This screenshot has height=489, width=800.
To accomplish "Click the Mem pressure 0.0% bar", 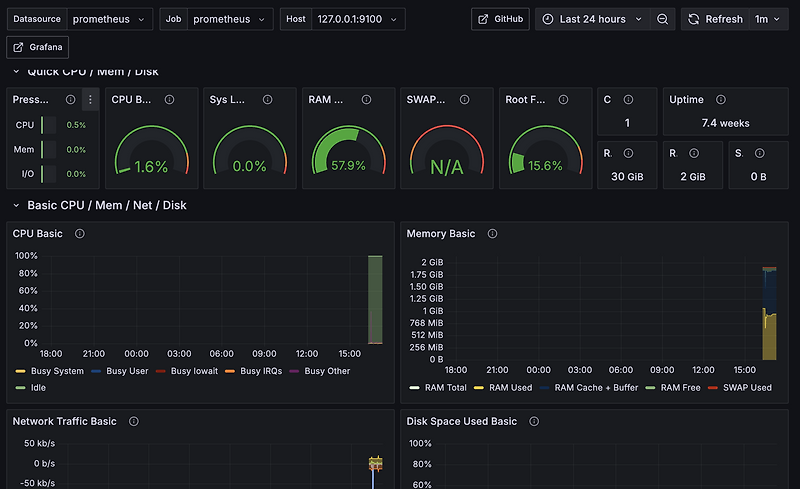I will [48, 150].
